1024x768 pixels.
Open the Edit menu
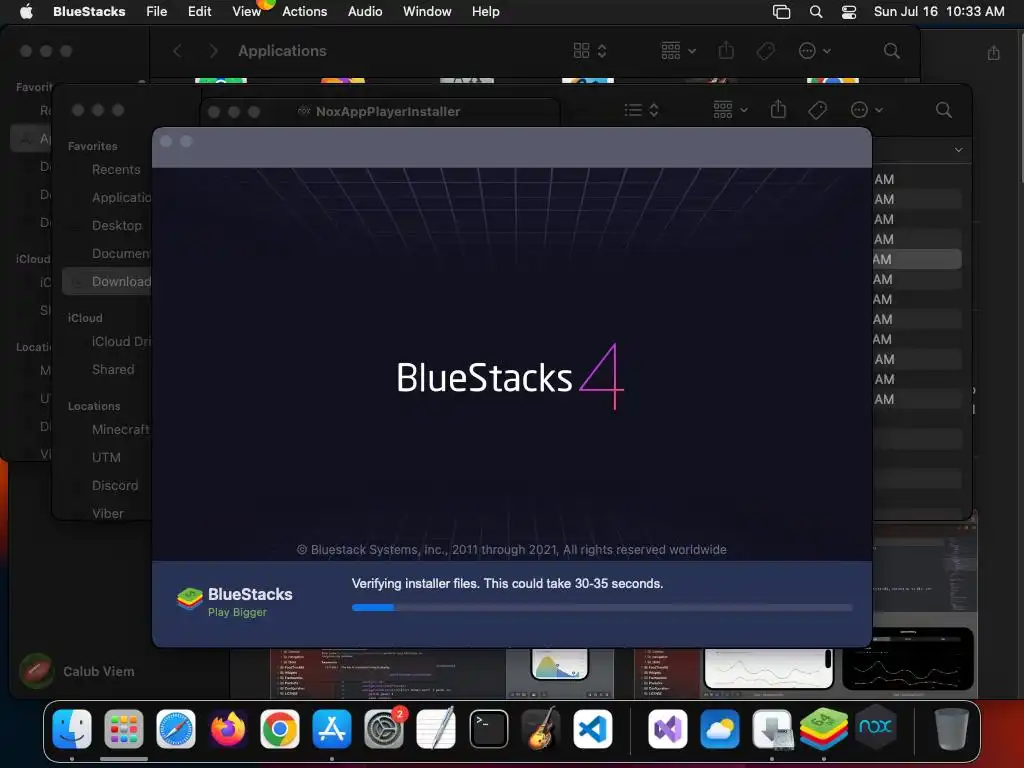pos(199,12)
